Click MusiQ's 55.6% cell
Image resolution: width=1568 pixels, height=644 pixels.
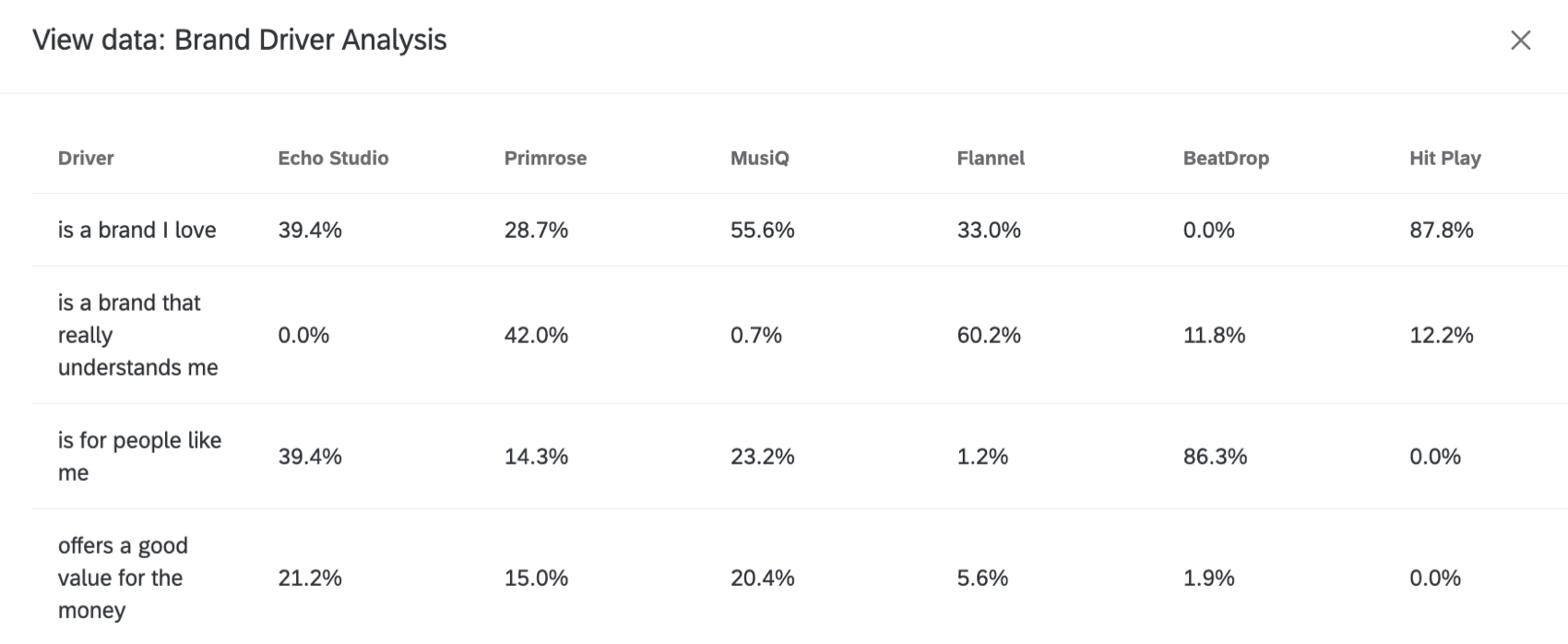coord(760,230)
